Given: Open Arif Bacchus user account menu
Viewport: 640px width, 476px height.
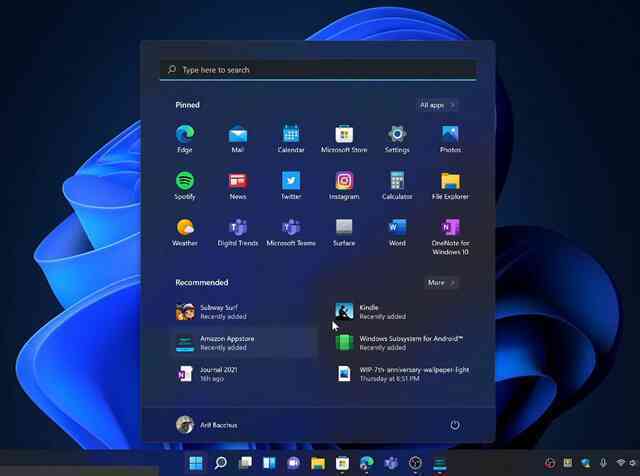Looking at the screenshot, I should pos(207,425).
